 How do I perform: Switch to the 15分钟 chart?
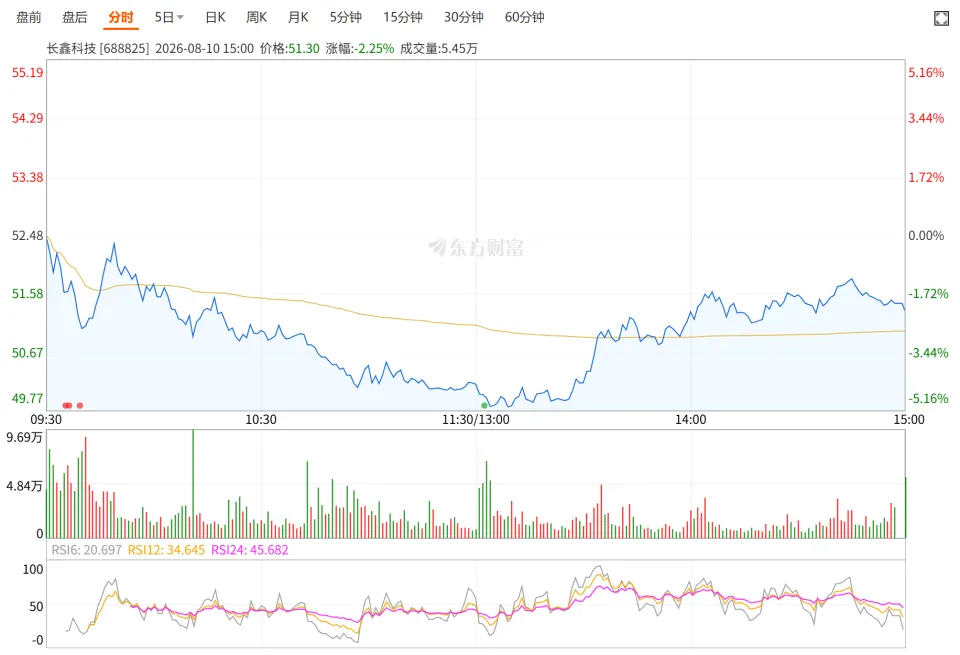coord(403,17)
